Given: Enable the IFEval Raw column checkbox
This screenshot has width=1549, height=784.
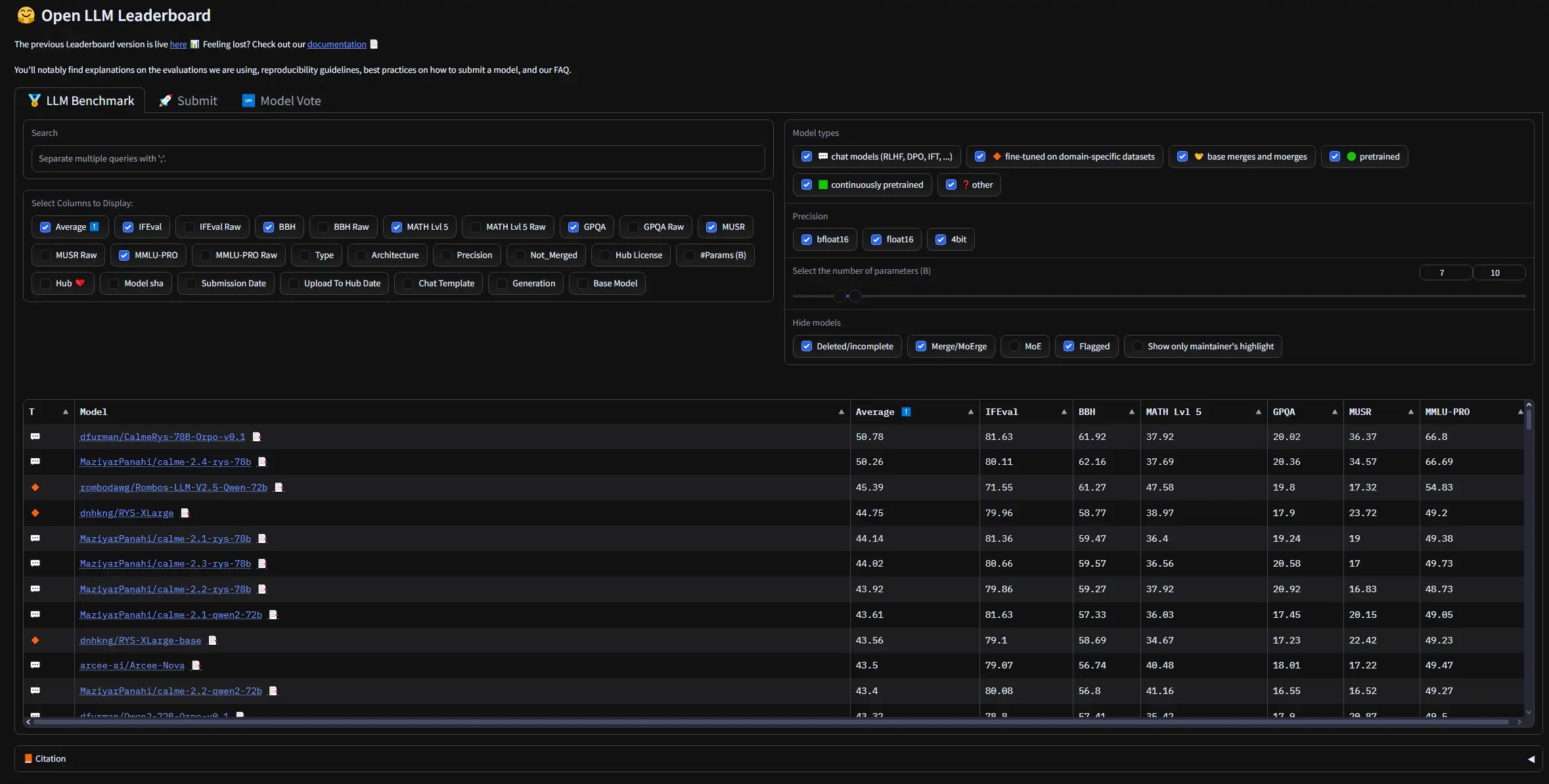Looking at the screenshot, I should pyautogui.click(x=190, y=227).
